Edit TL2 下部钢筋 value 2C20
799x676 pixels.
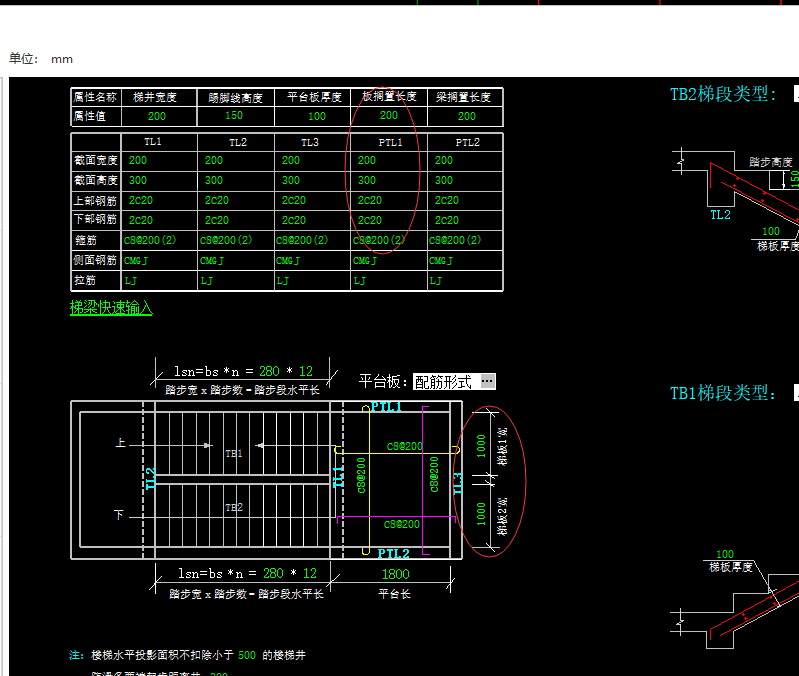(x=217, y=221)
